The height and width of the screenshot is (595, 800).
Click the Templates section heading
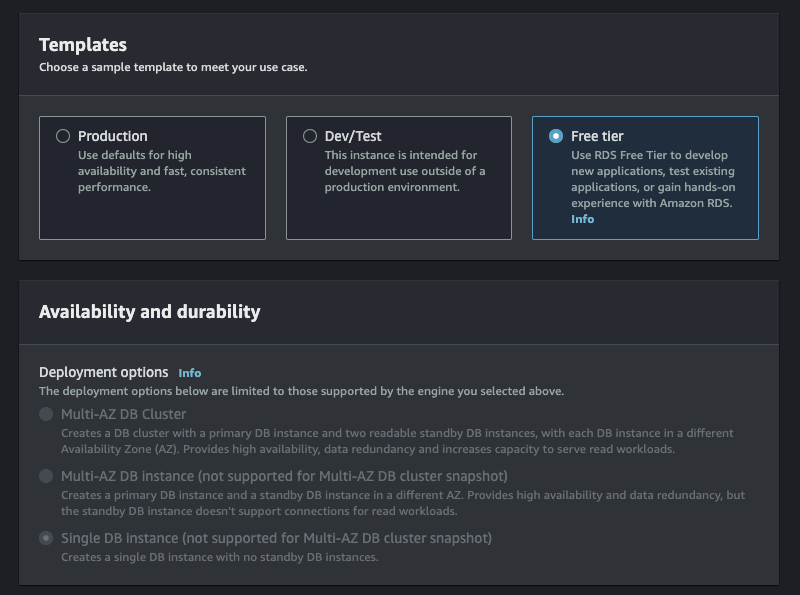(83, 45)
